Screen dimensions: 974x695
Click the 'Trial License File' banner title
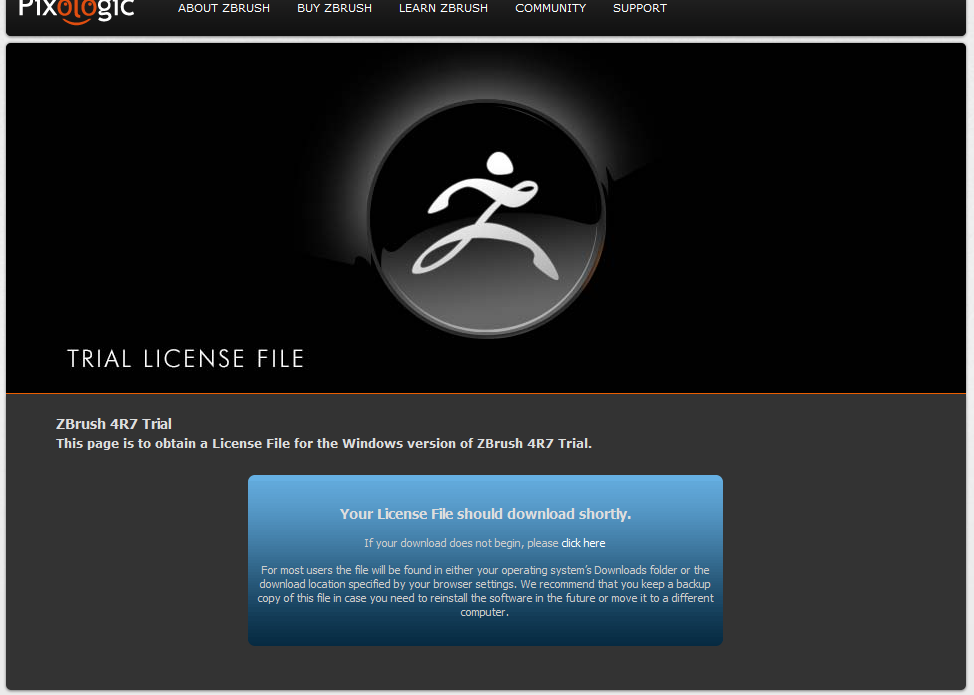coord(185,358)
